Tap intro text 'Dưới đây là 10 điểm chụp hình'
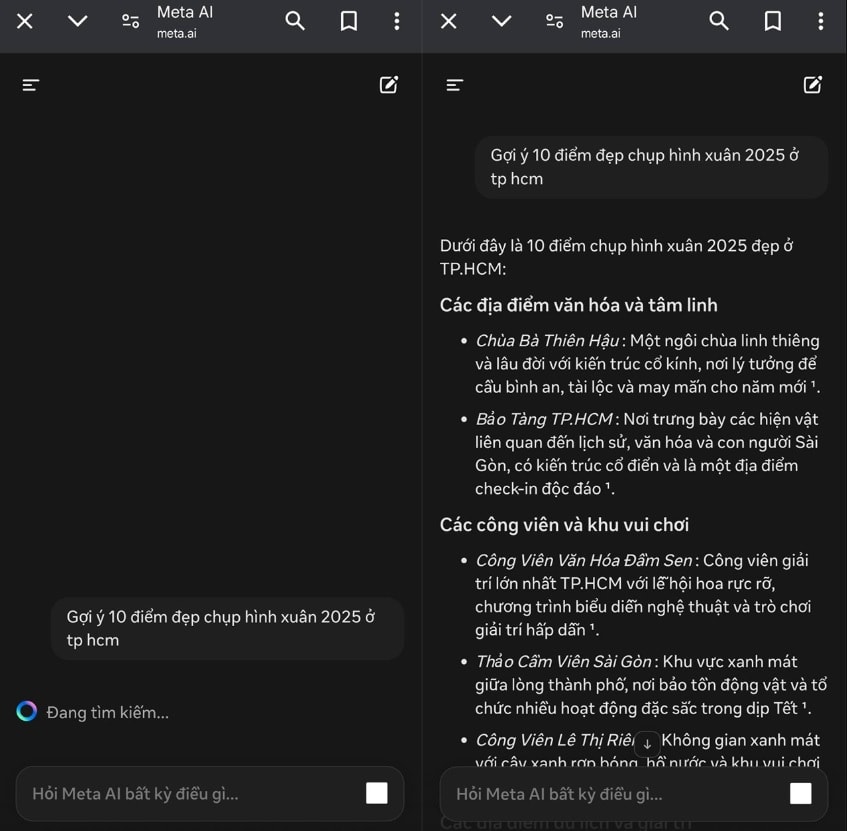 (616, 257)
